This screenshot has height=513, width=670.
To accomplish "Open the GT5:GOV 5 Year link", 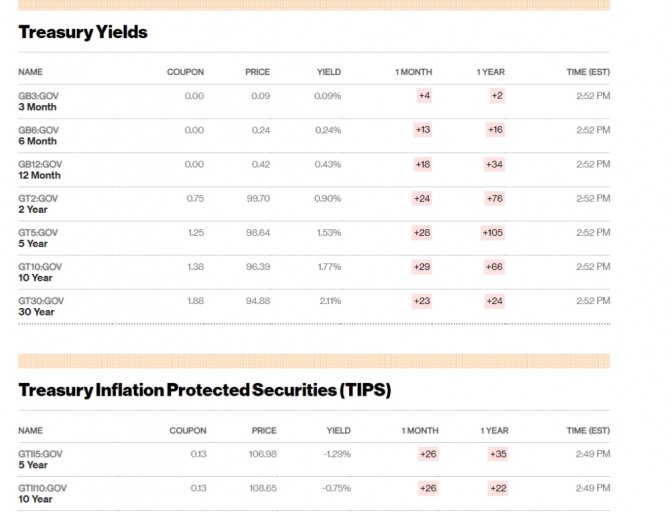I will coord(38,237).
